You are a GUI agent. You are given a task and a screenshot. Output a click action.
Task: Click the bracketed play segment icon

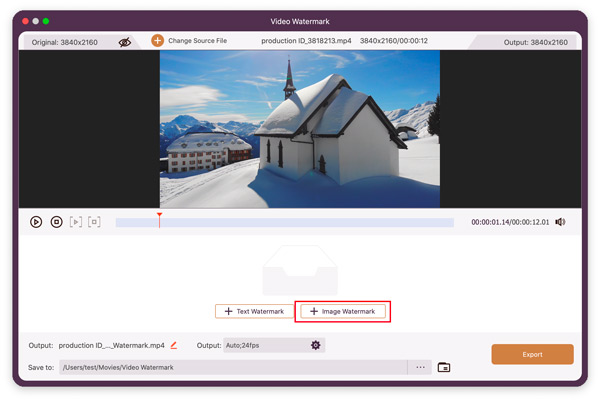[76, 222]
